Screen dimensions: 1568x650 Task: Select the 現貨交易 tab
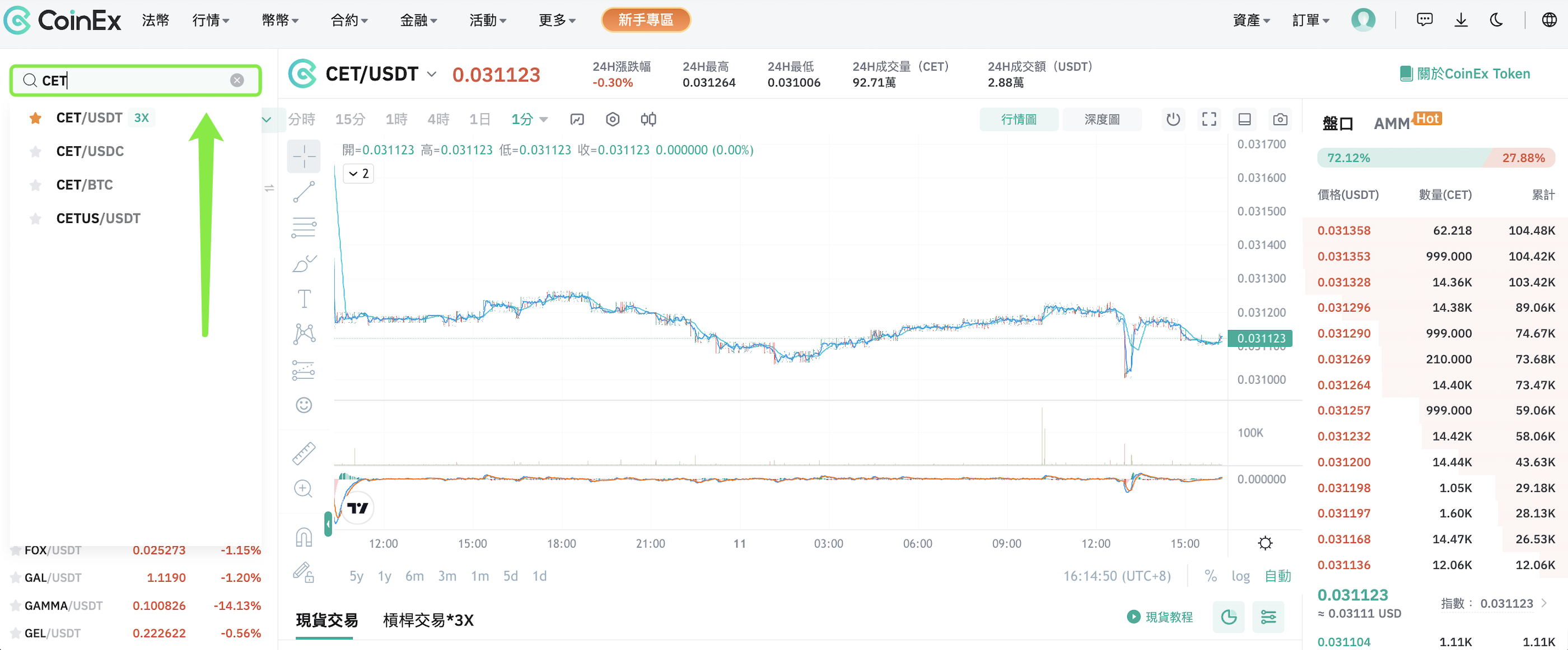326,620
